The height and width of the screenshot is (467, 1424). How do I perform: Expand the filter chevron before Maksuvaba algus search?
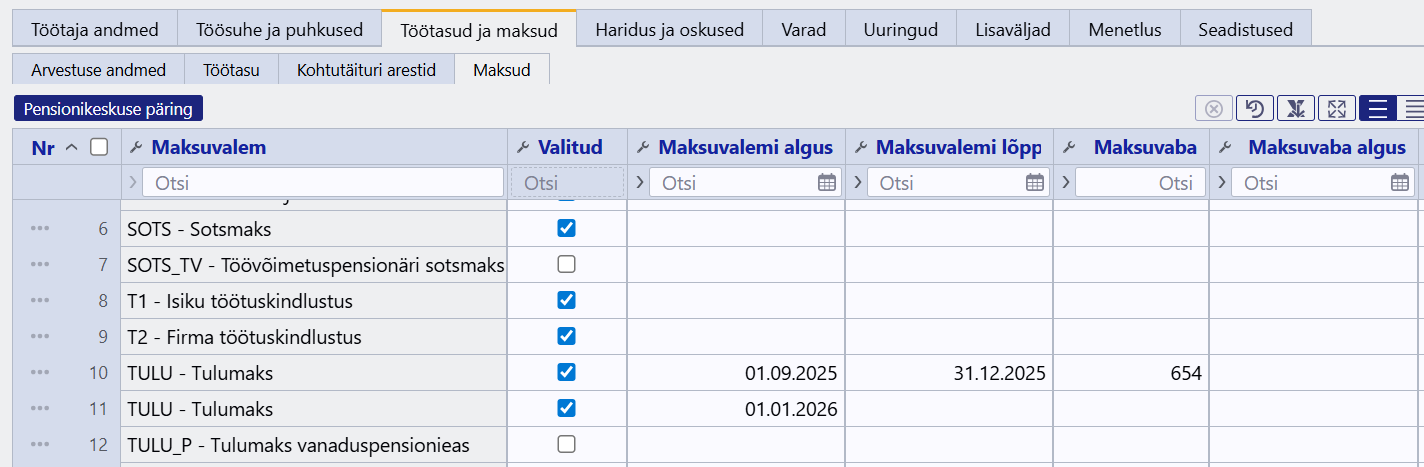point(1221,183)
